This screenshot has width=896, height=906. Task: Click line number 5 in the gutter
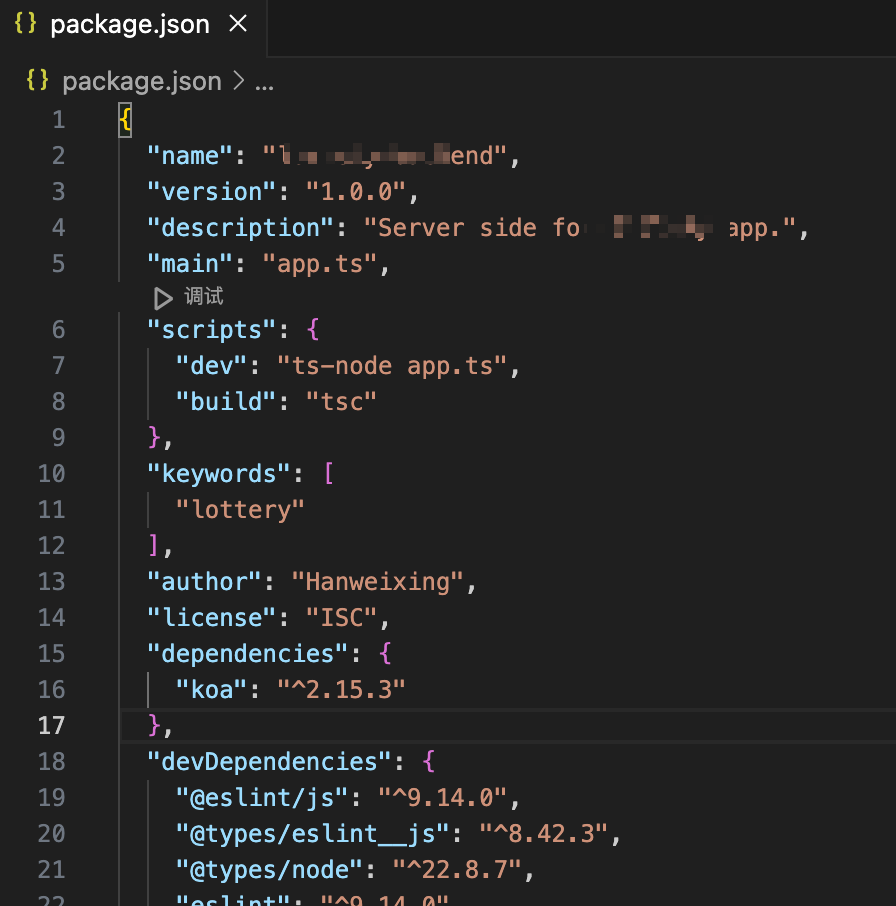tap(58, 263)
